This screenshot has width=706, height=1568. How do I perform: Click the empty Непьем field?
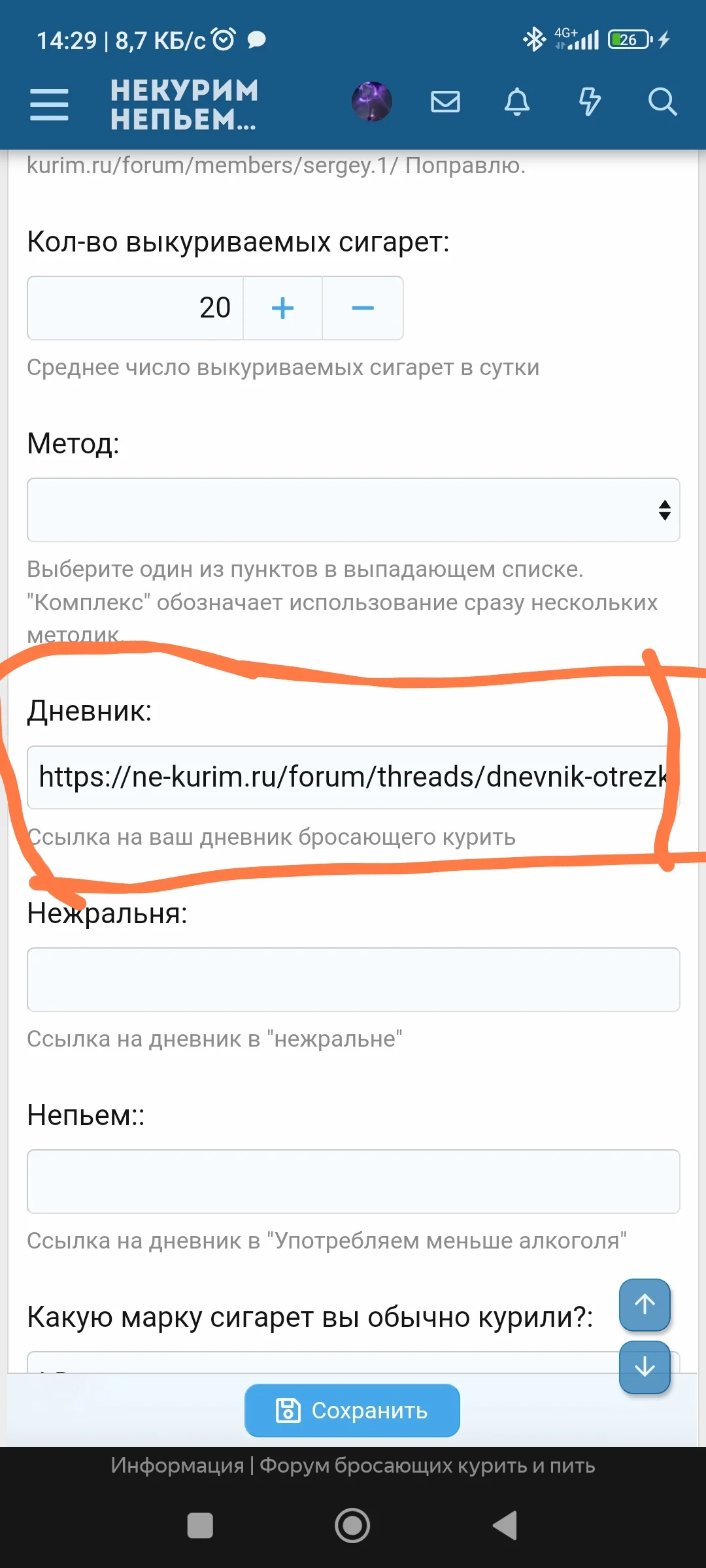pos(353,1181)
